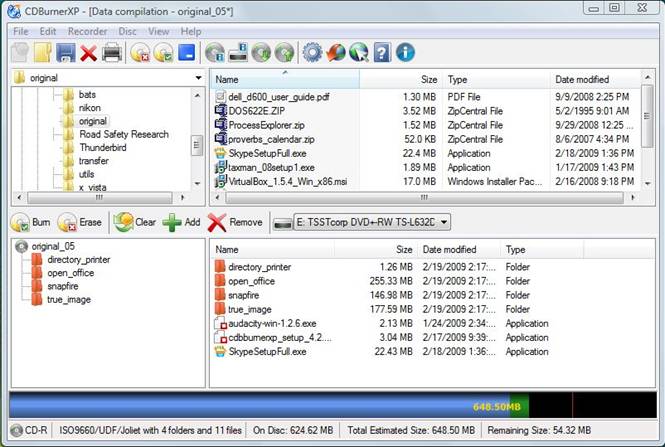Print the compilation using the printer icon
The height and width of the screenshot is (447, 665).
coord(112,53)
